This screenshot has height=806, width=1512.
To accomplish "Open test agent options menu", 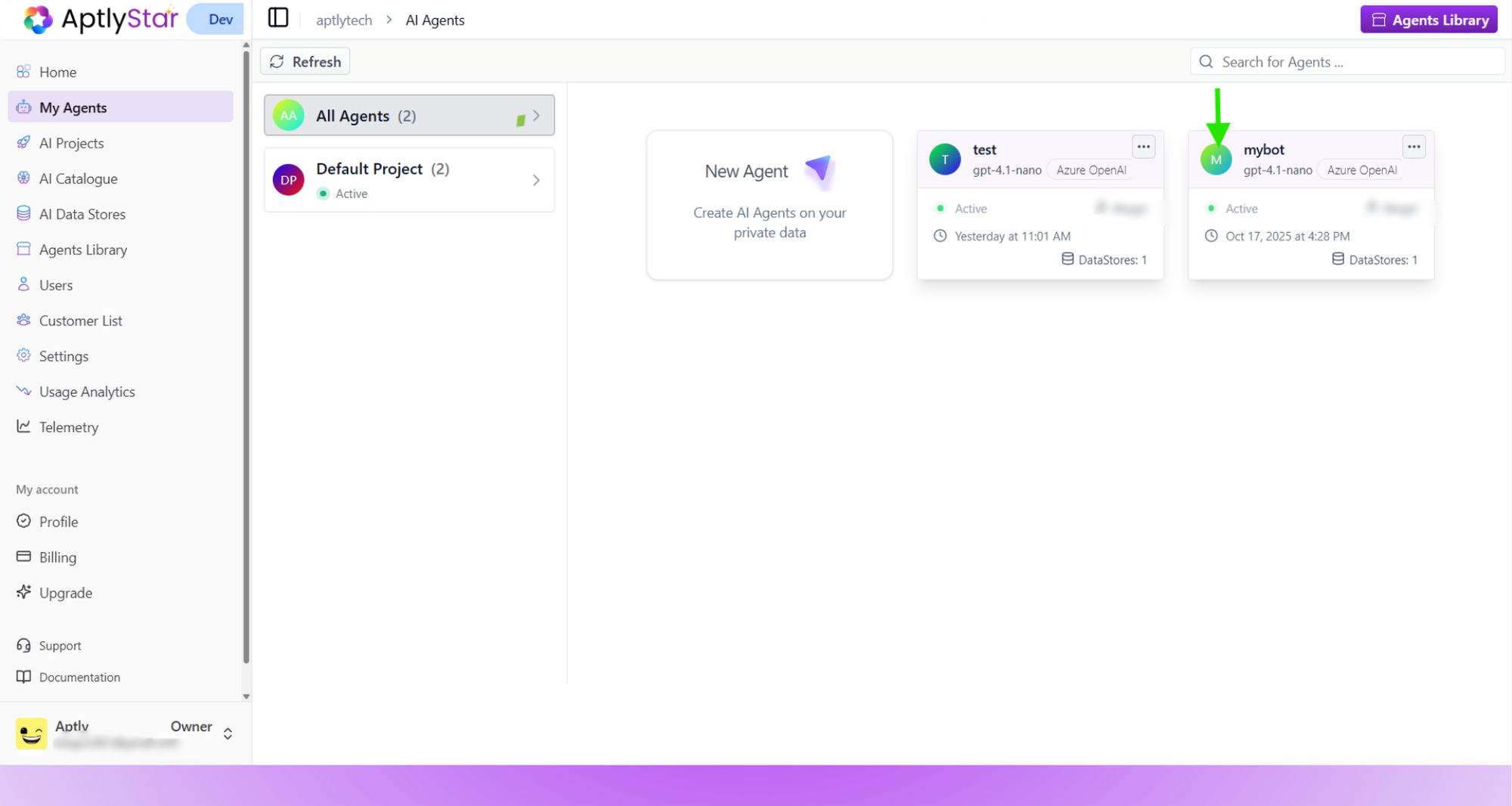I will pos(1144,147).
